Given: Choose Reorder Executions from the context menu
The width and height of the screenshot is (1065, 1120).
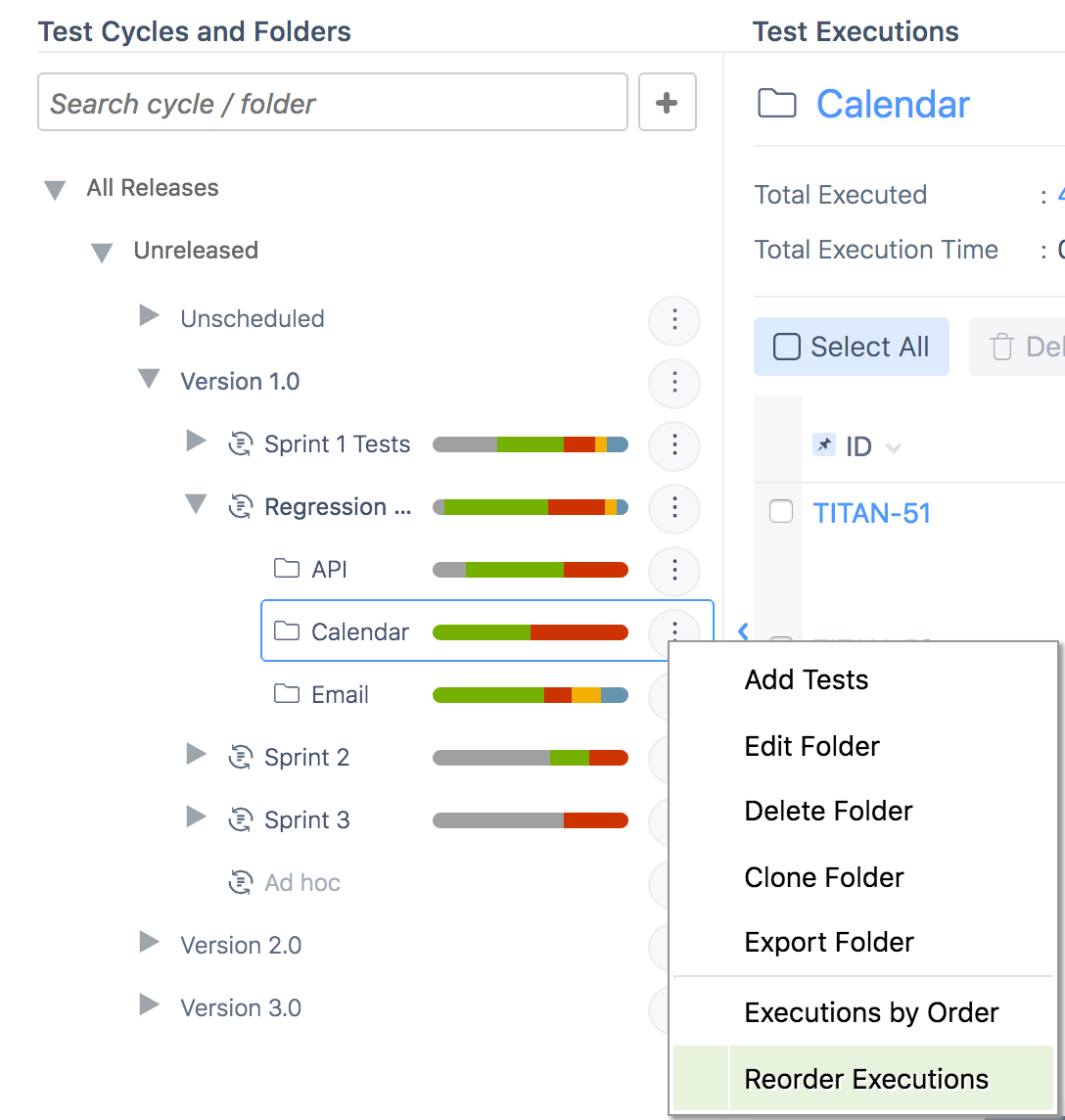Looking at the screenshot, I should pos(866,1079).
